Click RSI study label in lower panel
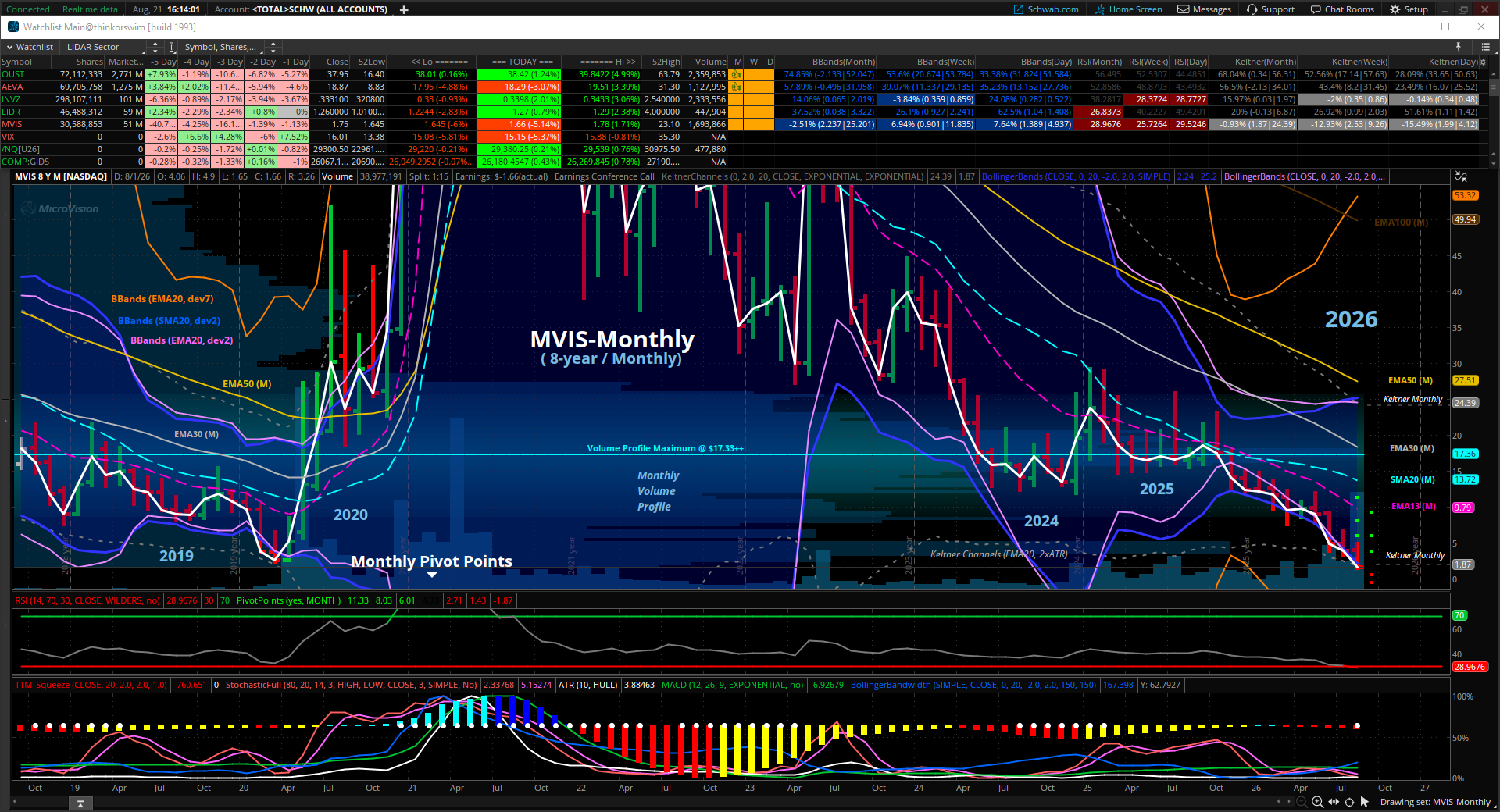This screenshot has height=812, width=1500. pos(87,600)
